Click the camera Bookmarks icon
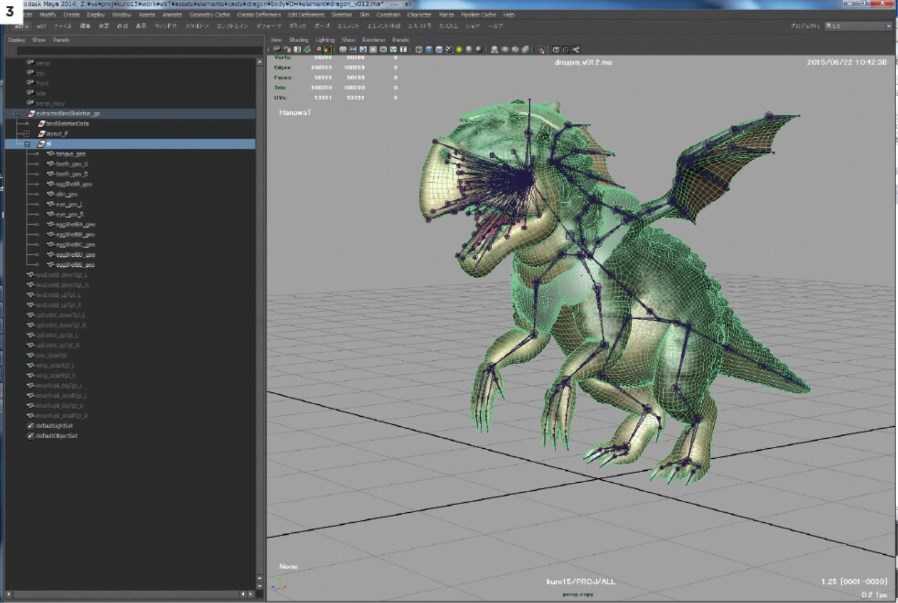Viewport: 898px width, 603px height. pos(297,50)
